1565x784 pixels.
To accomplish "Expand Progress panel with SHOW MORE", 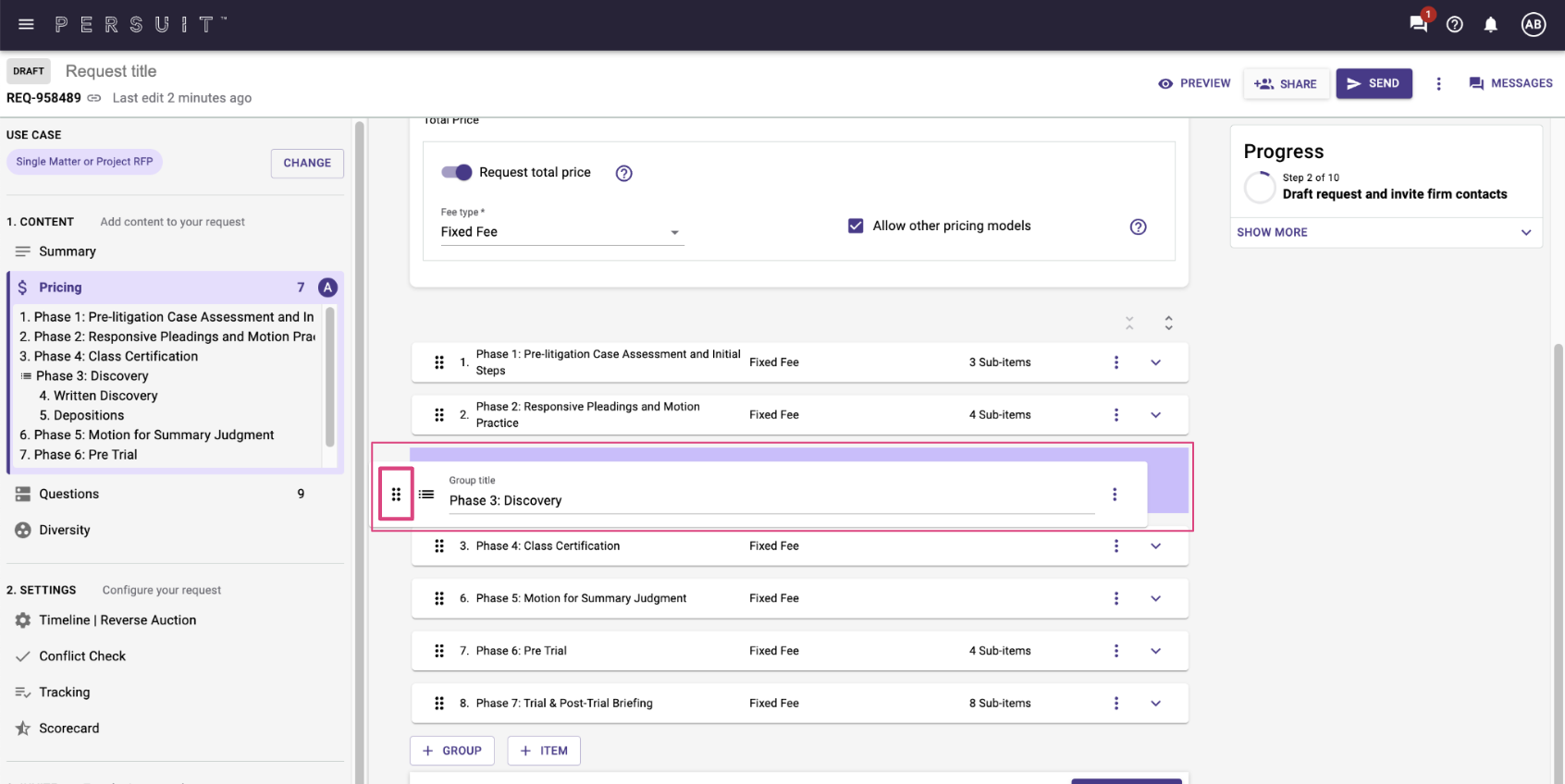I will 1386,232.
